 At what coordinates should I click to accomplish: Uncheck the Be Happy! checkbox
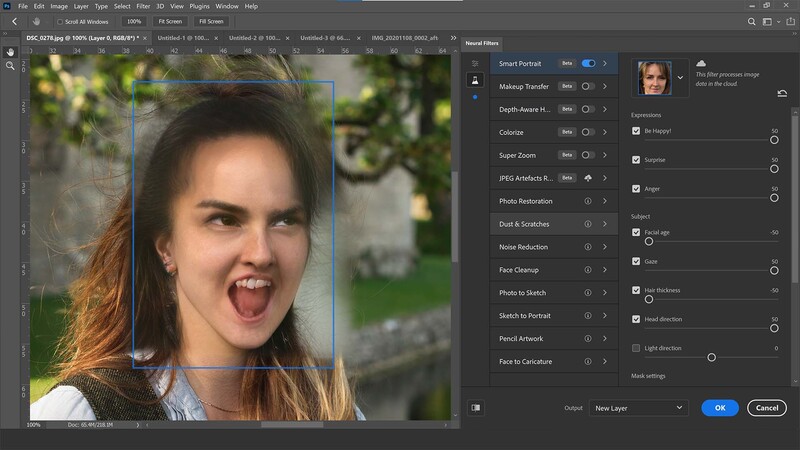636,131
